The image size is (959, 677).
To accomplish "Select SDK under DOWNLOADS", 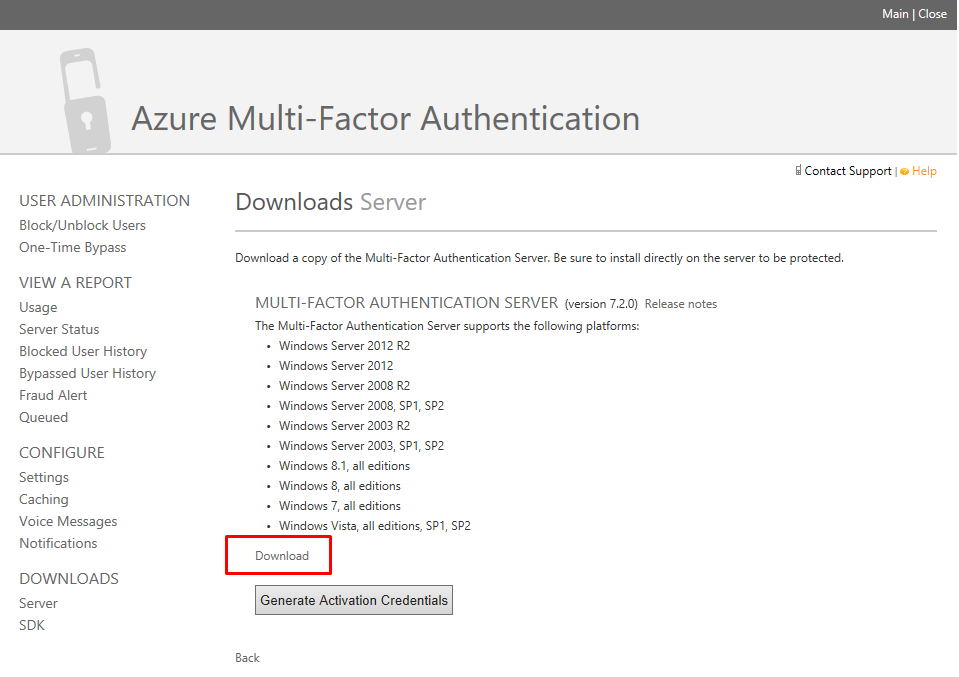I will click(32, 625).
